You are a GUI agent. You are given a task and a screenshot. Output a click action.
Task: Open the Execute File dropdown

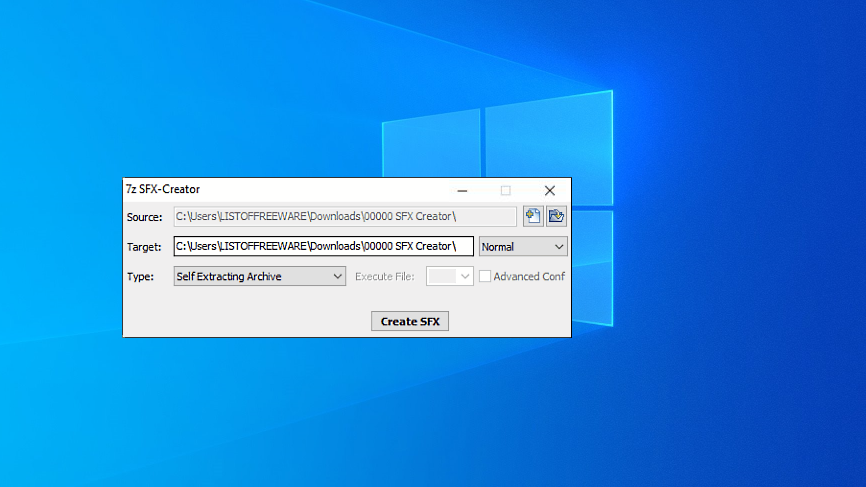(450, 276)
